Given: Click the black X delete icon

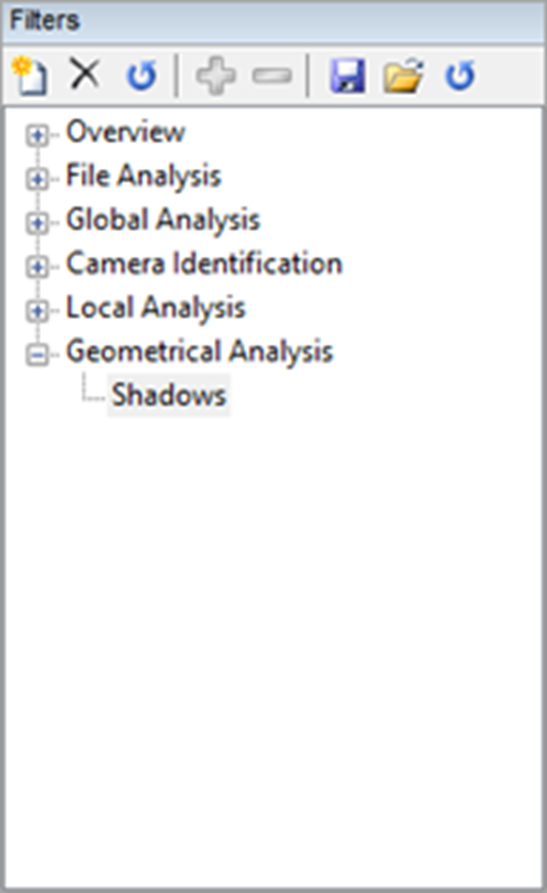Looking at the screenshot, I should [x=85, y=73].
